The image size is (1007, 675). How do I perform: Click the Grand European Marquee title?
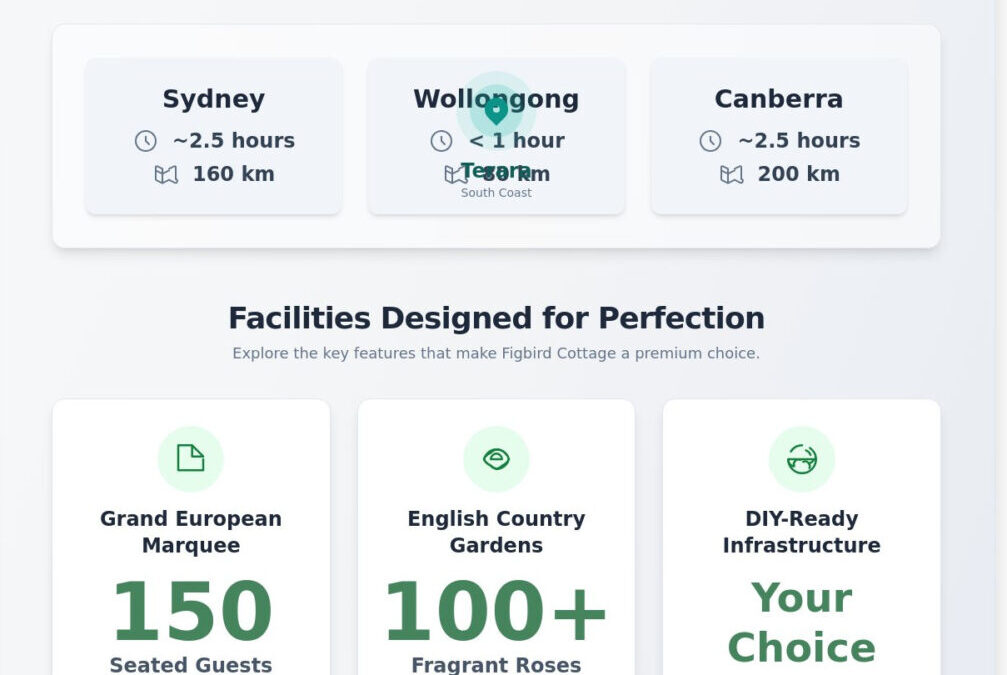(x=190, y=532)
